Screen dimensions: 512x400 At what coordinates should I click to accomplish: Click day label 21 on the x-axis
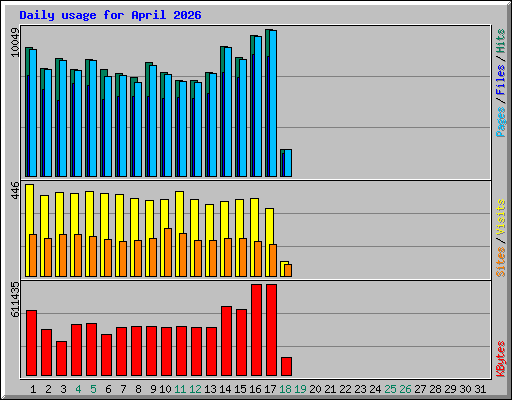click(330, 389)
